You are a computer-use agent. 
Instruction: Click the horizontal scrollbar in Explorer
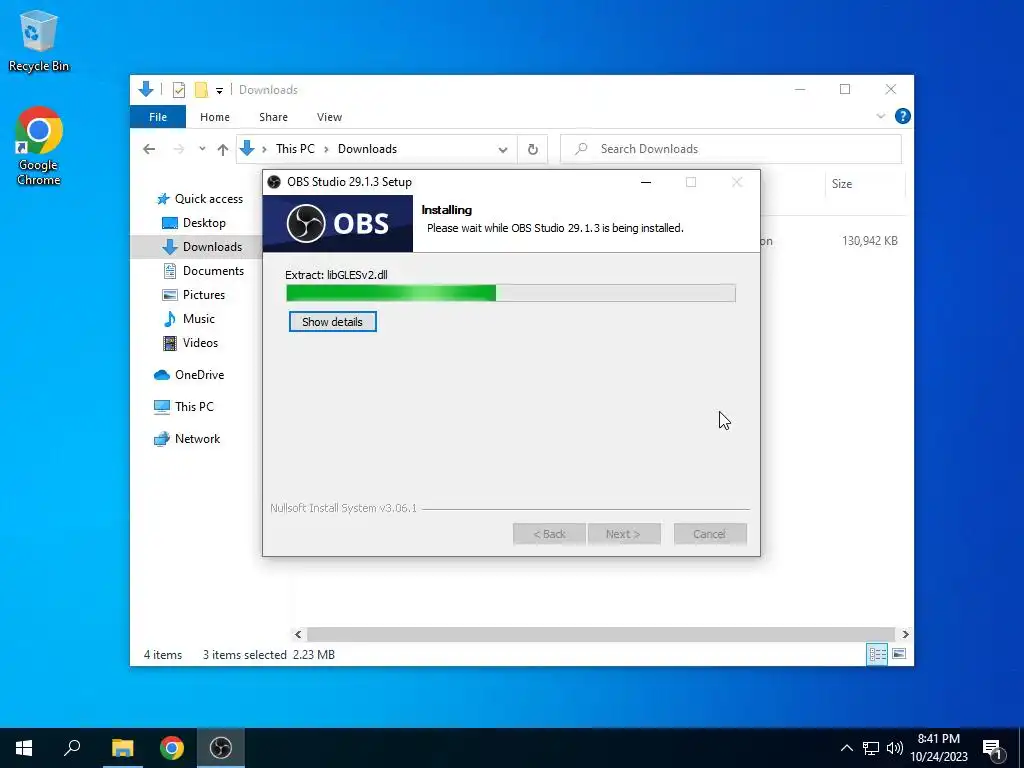(x=600, y=634)
